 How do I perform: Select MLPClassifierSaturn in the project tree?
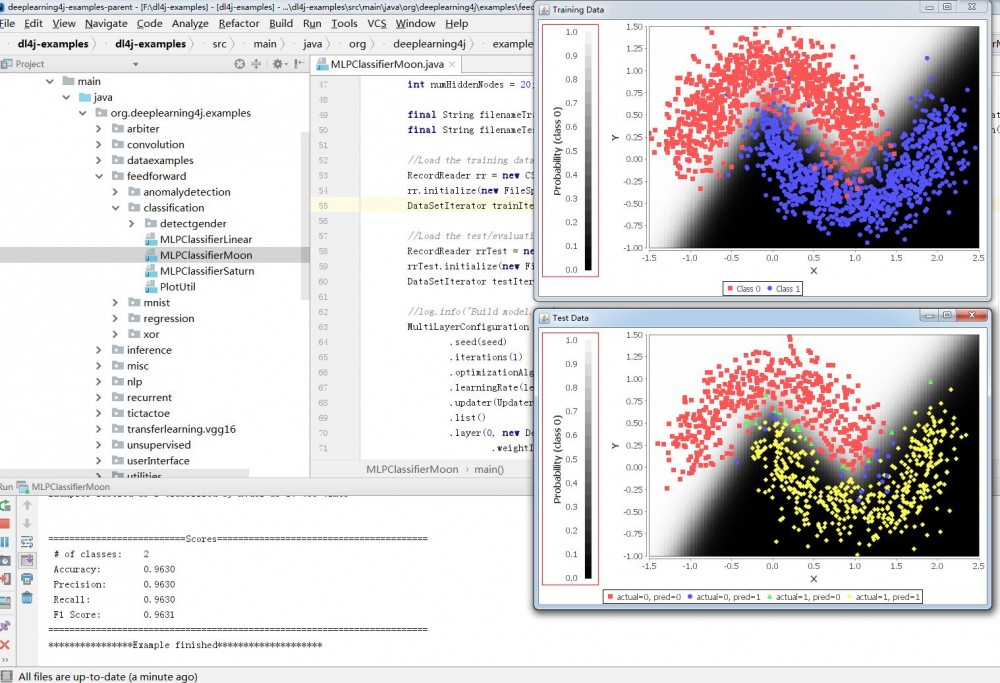click(x=208, y=270)
